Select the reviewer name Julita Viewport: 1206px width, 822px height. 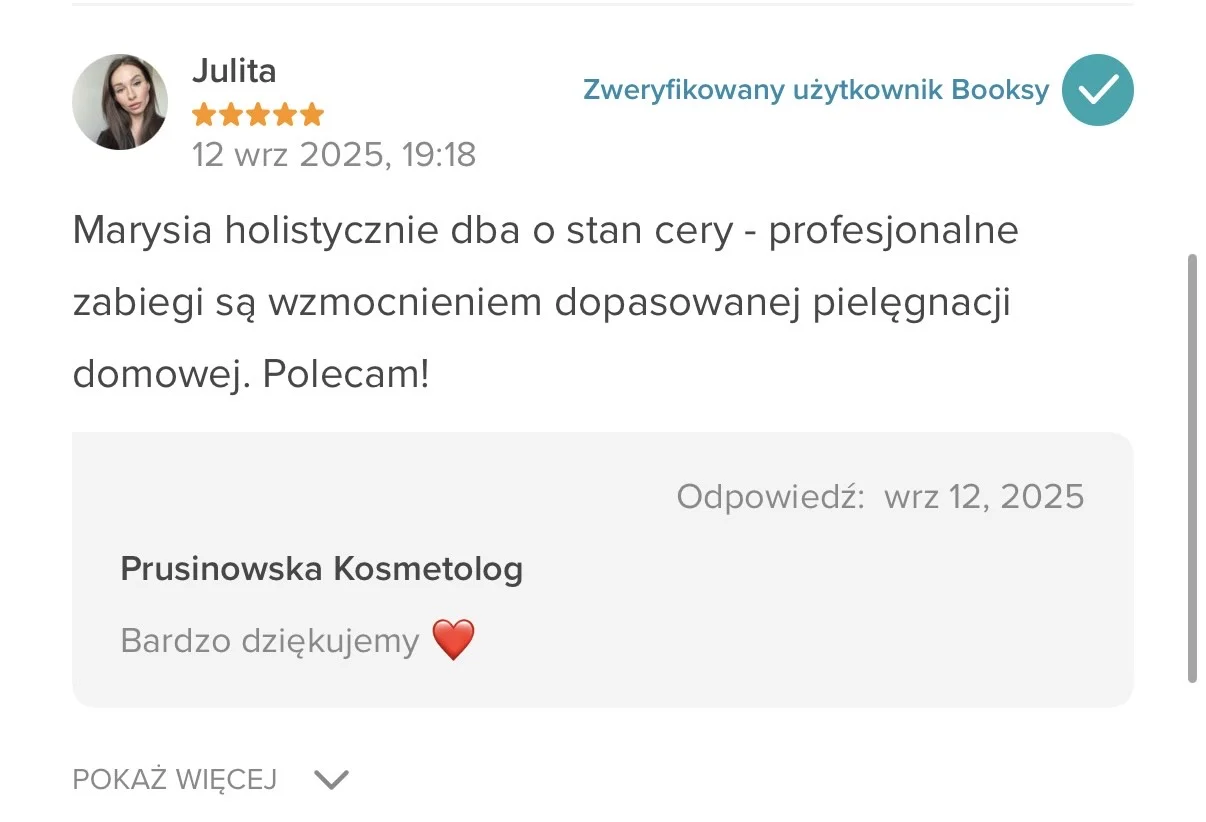point(235,70)
